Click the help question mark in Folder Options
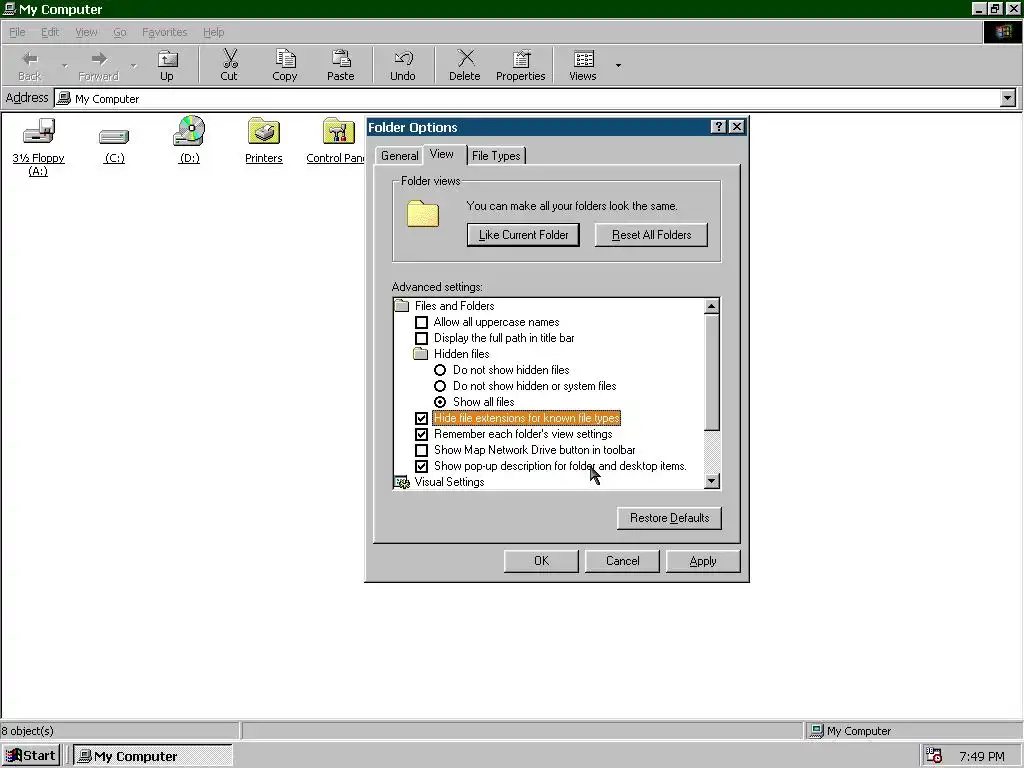Viewport: 1024px width, 768px height. 718,127
